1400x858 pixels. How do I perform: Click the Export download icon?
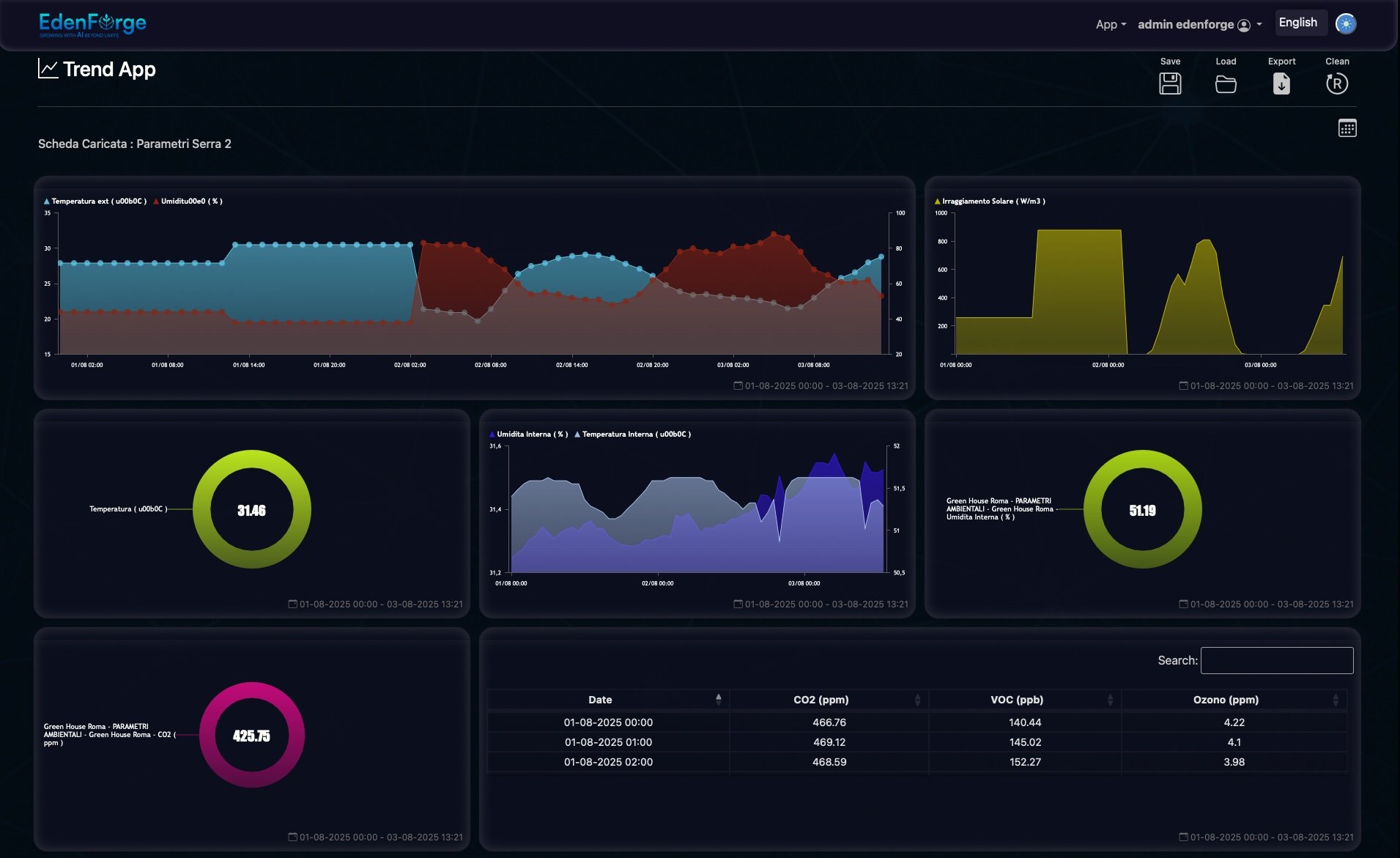click(1281, 84)
